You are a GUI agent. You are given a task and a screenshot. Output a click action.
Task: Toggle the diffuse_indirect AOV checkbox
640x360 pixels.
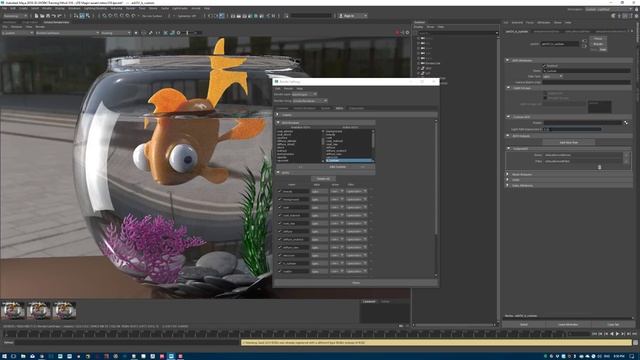280,239
